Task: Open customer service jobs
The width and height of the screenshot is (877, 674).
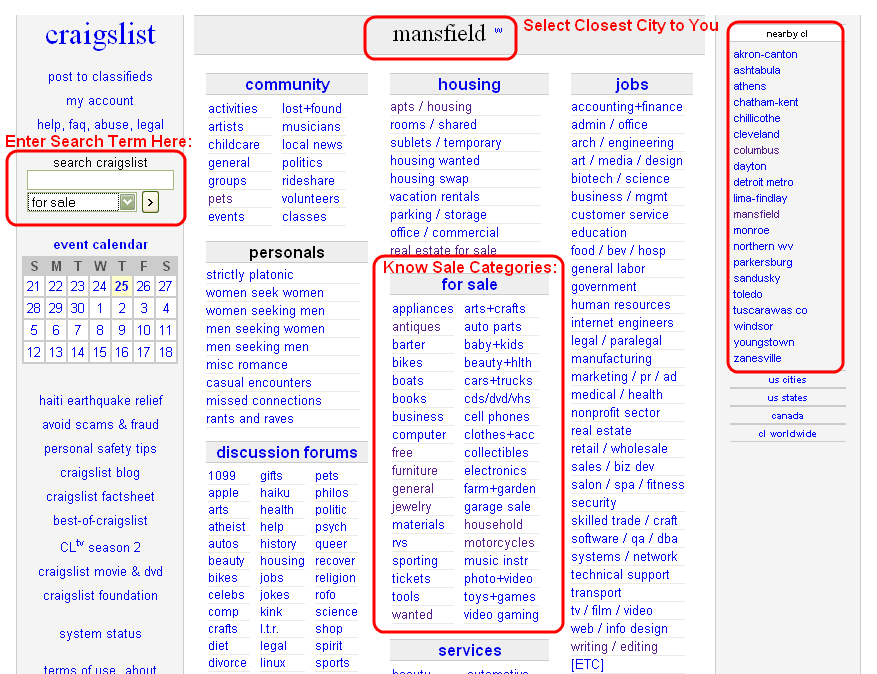Action: click(x=619, y=215)
